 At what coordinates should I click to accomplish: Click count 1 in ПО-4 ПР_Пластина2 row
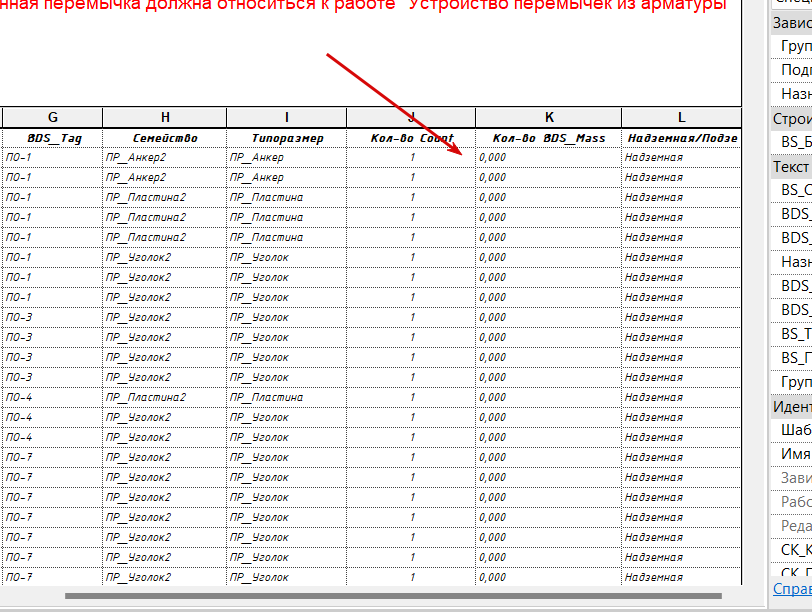(411, 397)
